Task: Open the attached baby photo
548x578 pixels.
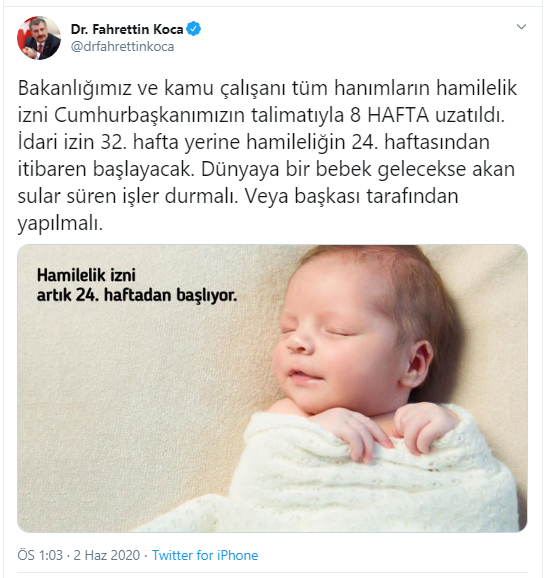Action: click(x=272, y=388)
